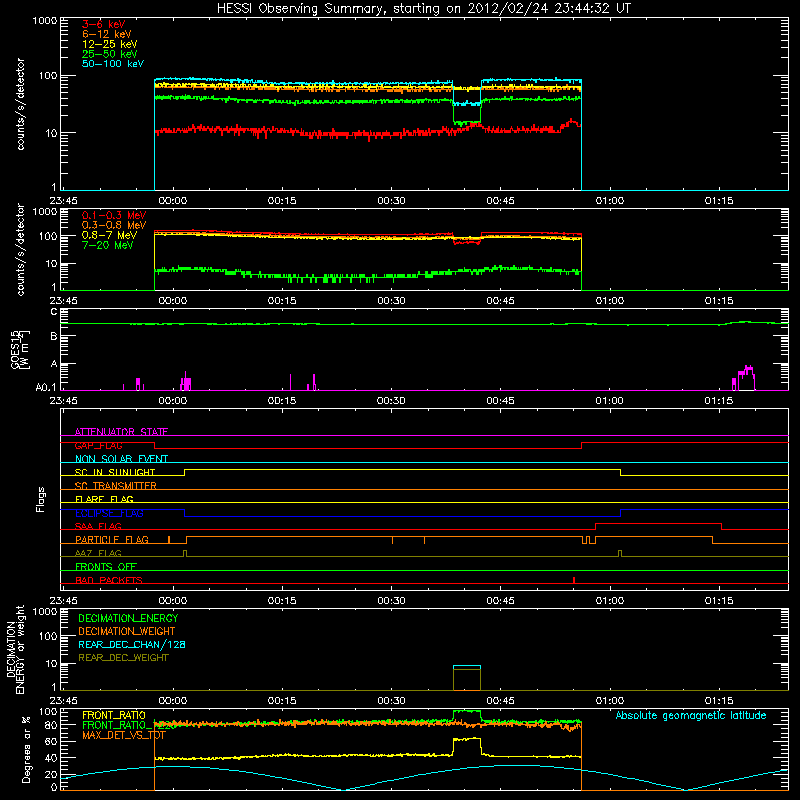Screen dimensions: 800x800
Task: Click the 00:30 tick label under the Flags panel
Action: (x=391, y=601)
